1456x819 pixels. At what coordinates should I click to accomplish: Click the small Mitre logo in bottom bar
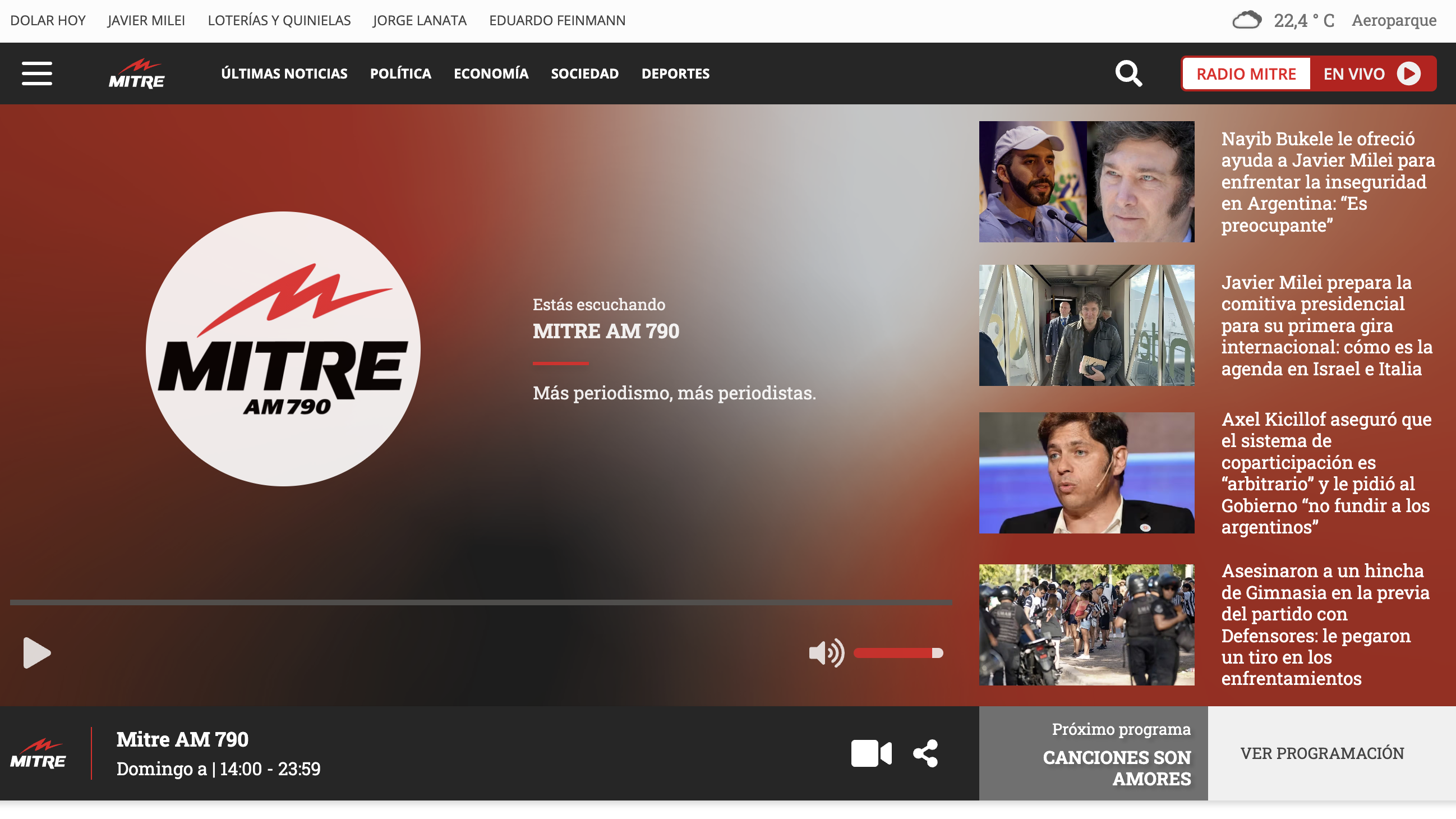pyautogui.click(x=38, y=753)
